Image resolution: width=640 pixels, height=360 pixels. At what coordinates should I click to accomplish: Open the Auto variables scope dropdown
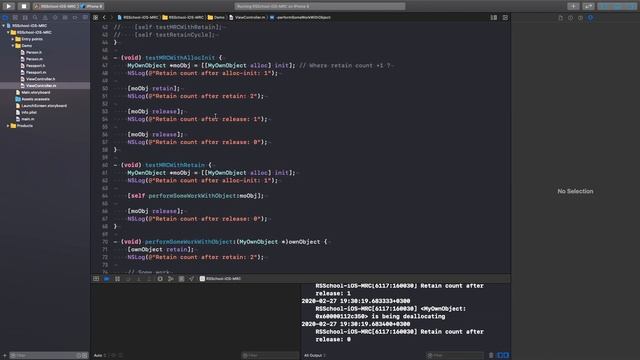(x=100, y=356)
